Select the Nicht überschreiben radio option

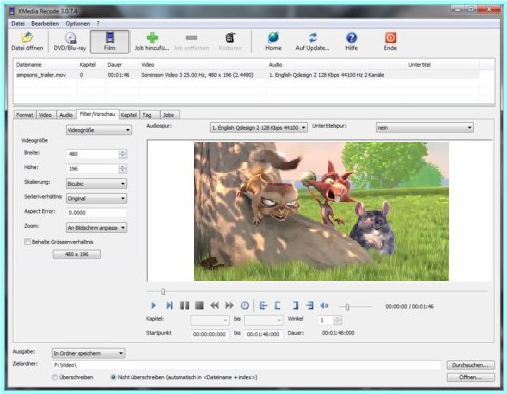coord(113,377)
